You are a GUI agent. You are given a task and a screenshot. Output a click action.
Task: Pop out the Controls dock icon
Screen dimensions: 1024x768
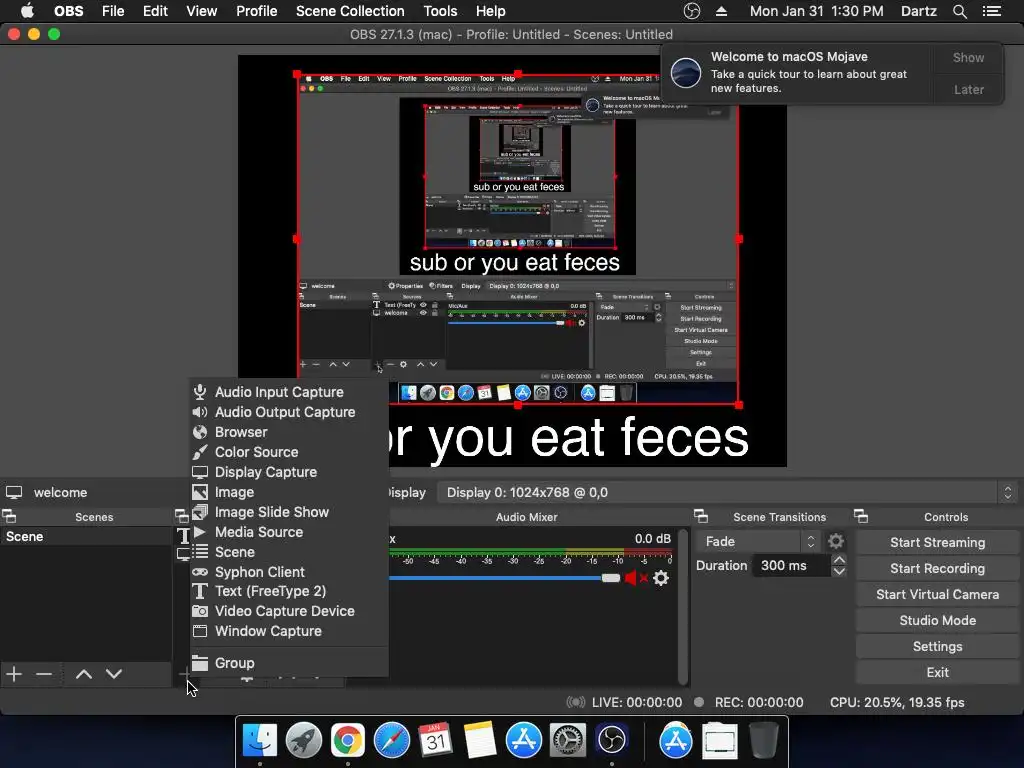tap(861, 517)
